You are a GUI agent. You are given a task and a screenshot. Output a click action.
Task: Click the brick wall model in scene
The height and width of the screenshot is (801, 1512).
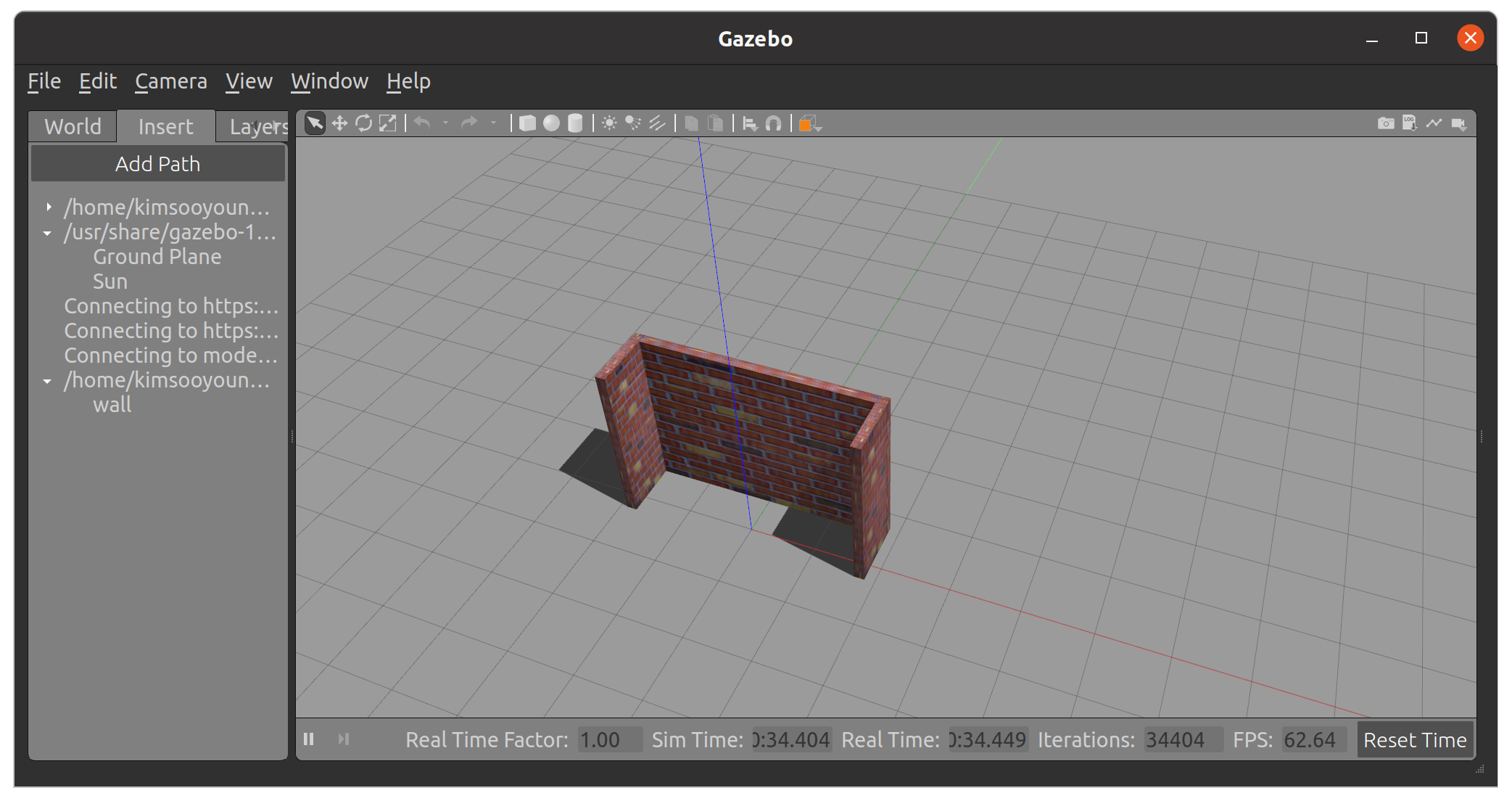coord(754,435)
